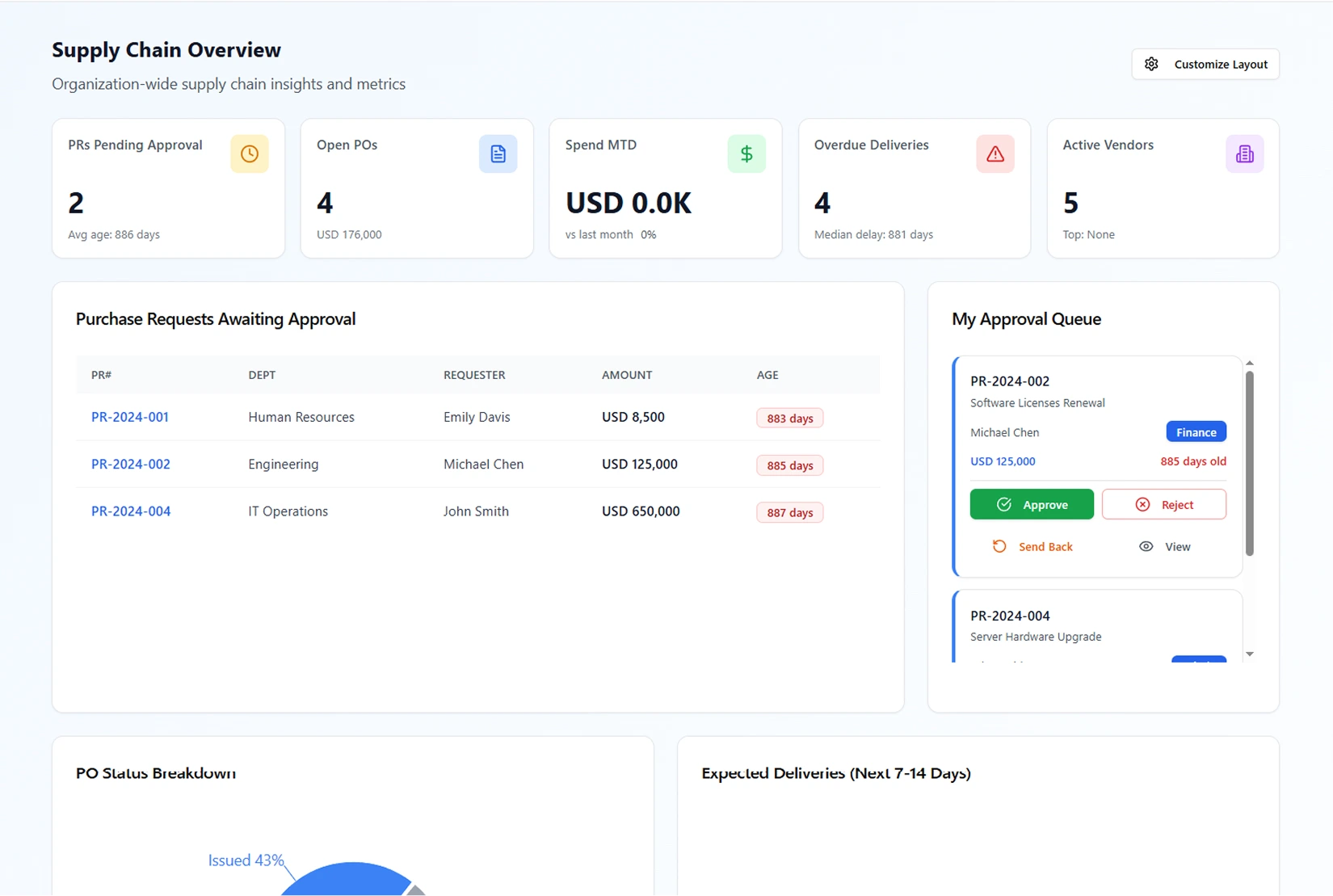Screen dimensions: 1333x896
Task: Click the approval queue scroll up arrow
Action: coord(1250,363)
